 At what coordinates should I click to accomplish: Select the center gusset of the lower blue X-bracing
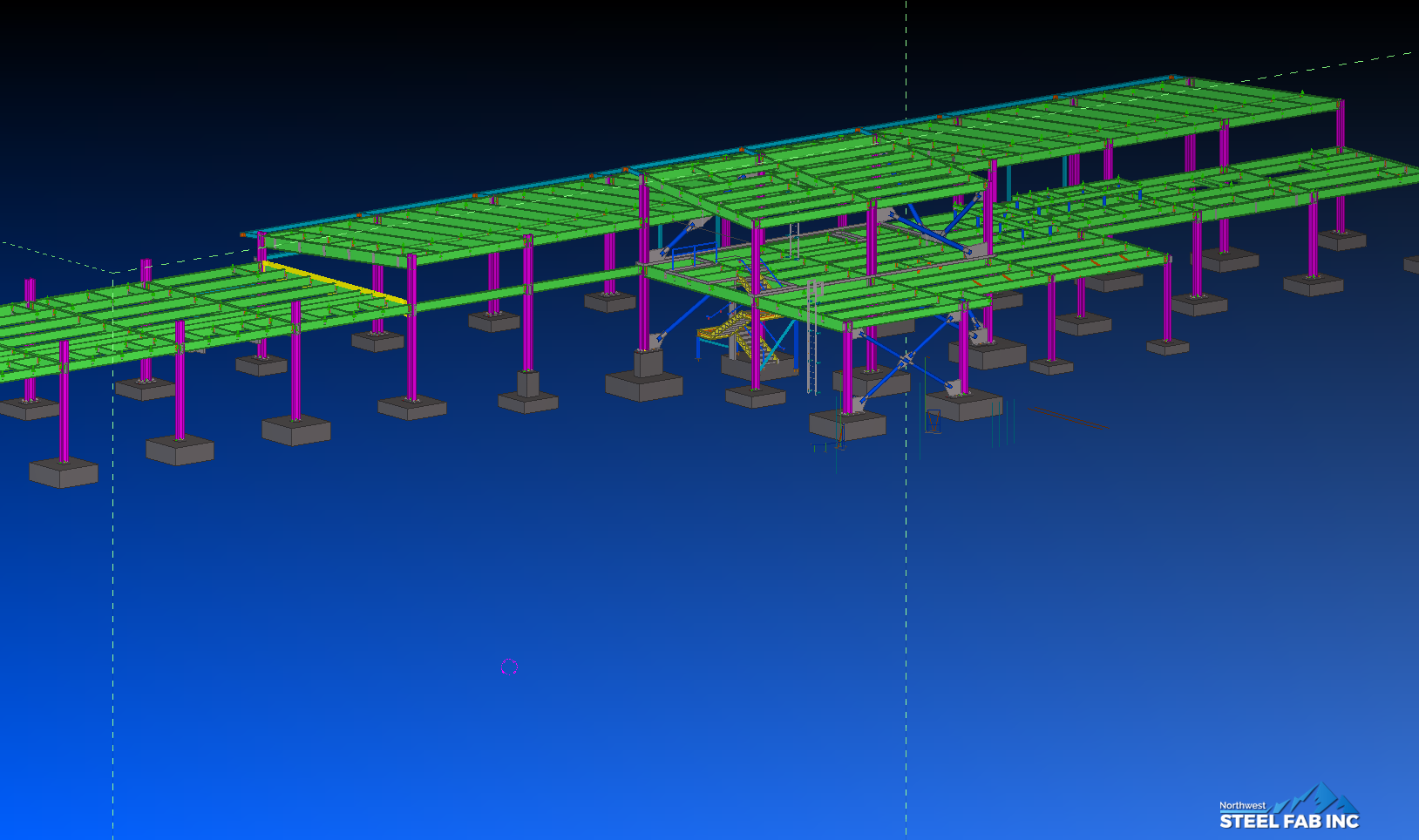click(x=906, y=360)
